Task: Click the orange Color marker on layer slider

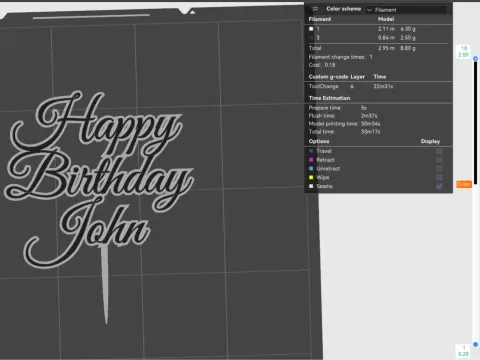Action: [464, 184]
